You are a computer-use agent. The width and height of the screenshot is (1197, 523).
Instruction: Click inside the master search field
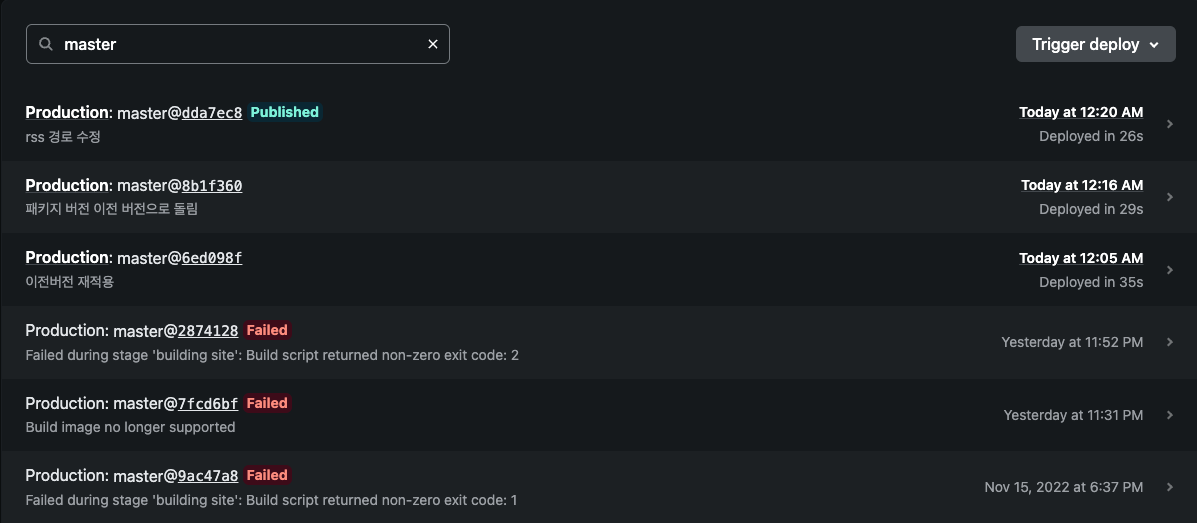(237, 44)
